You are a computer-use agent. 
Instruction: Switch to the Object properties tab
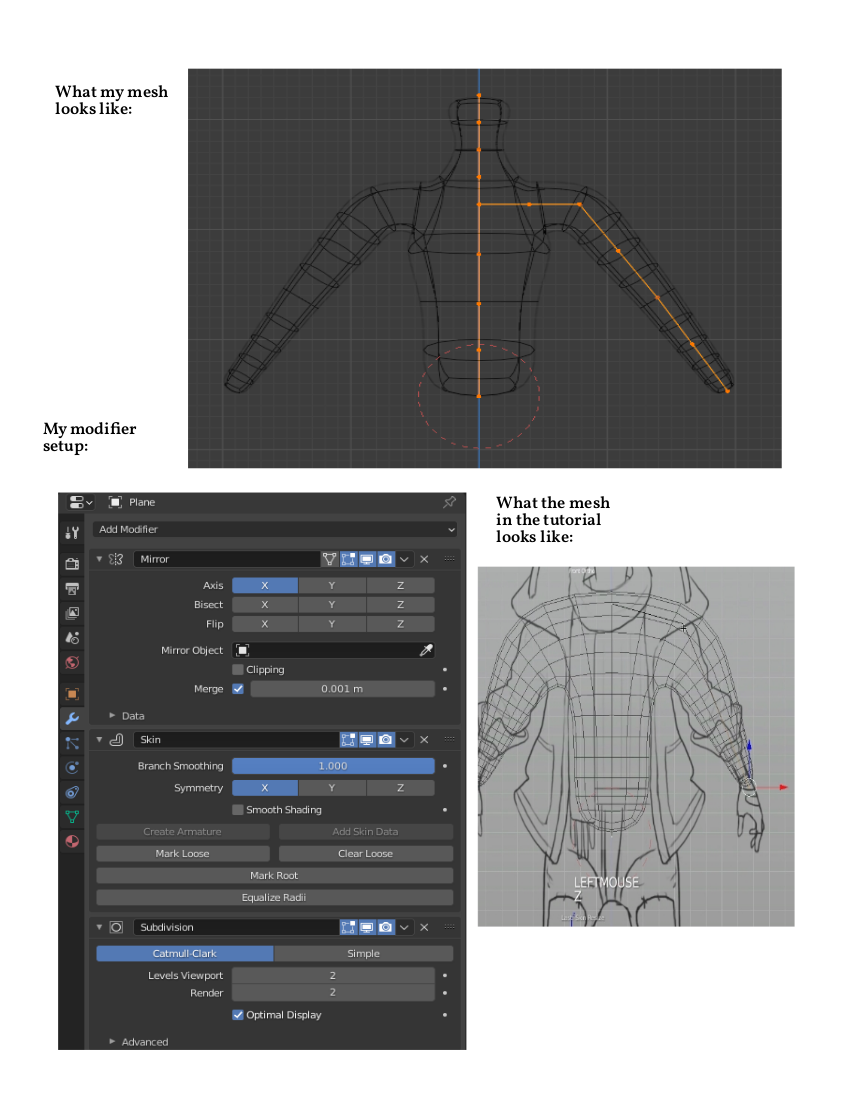click(x=72, y=692)
